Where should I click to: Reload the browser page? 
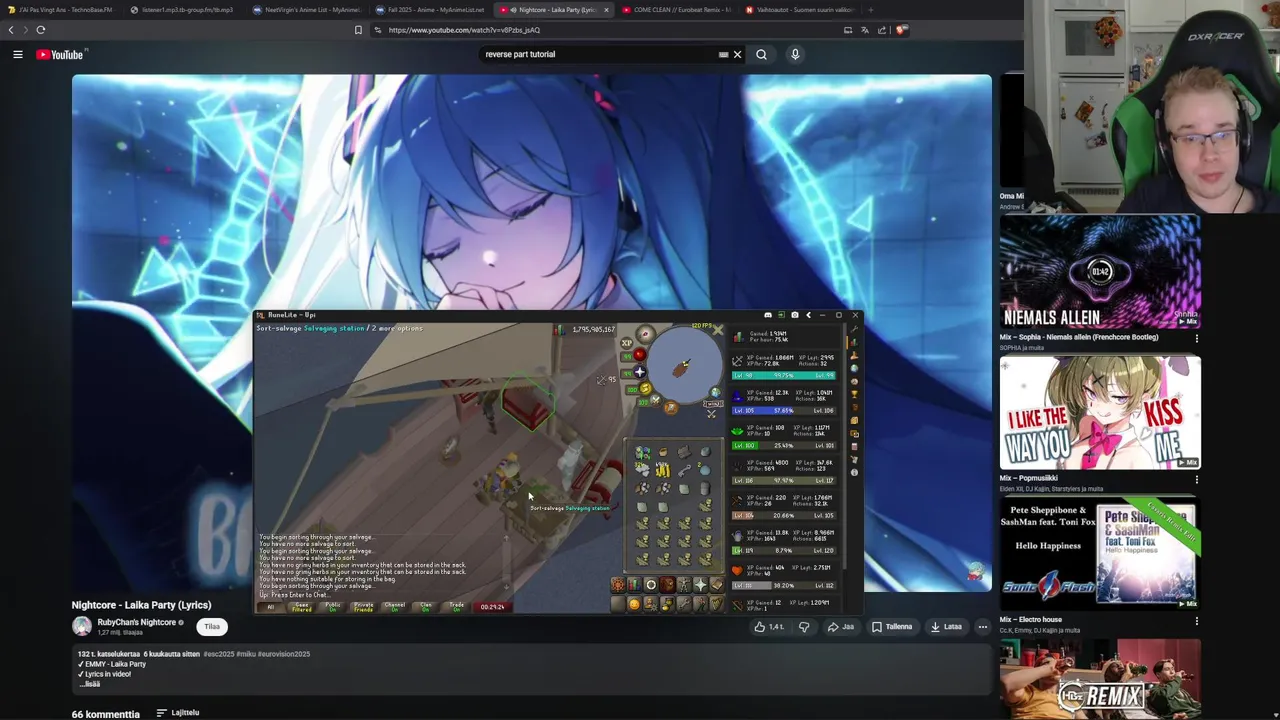pos(40,30)
